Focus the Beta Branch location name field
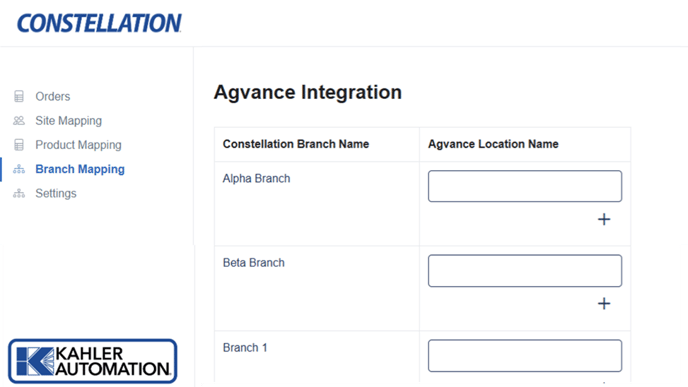 pyautogui.click(x=525, y=271)
